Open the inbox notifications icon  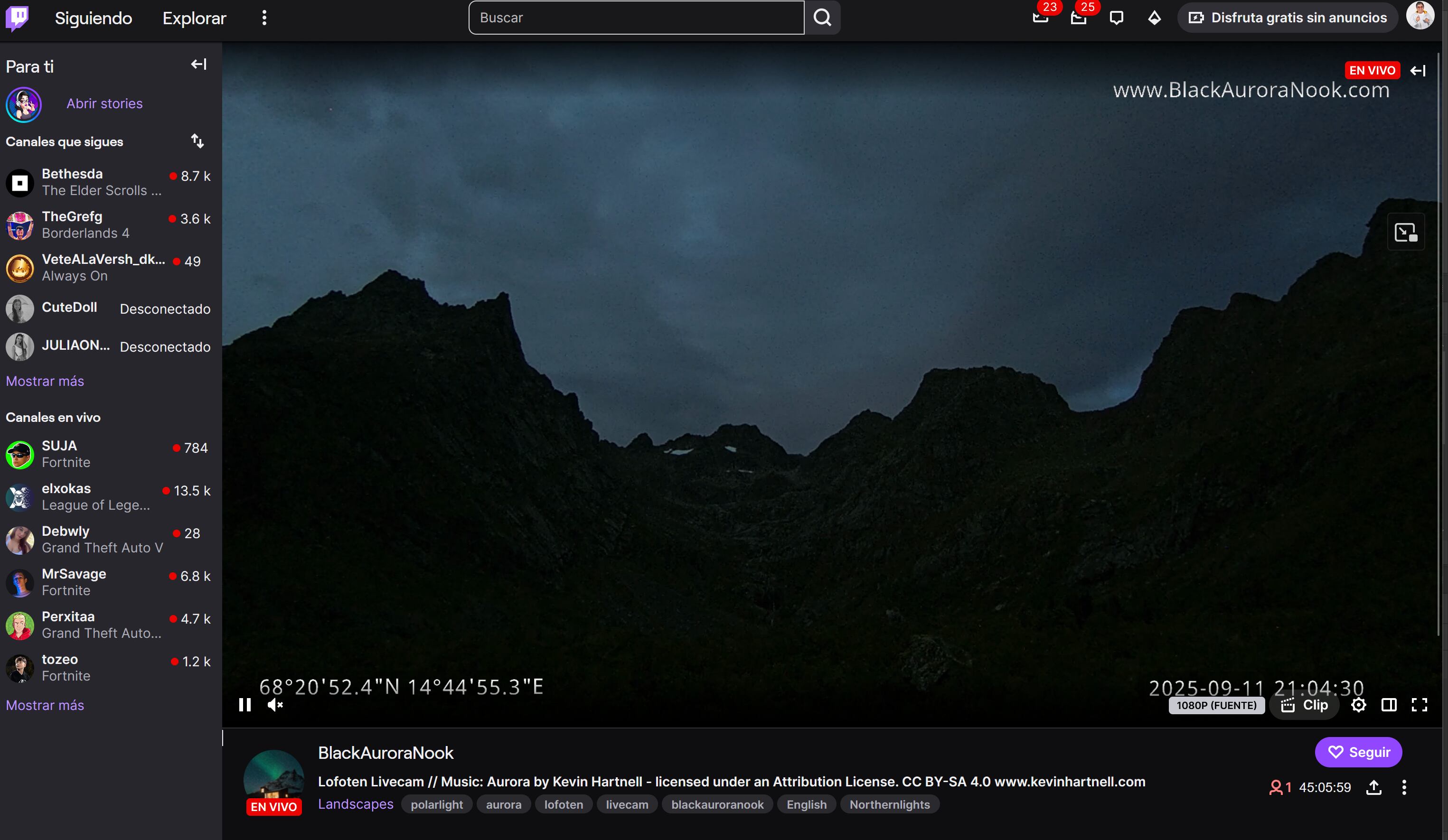pos(1079,17)
